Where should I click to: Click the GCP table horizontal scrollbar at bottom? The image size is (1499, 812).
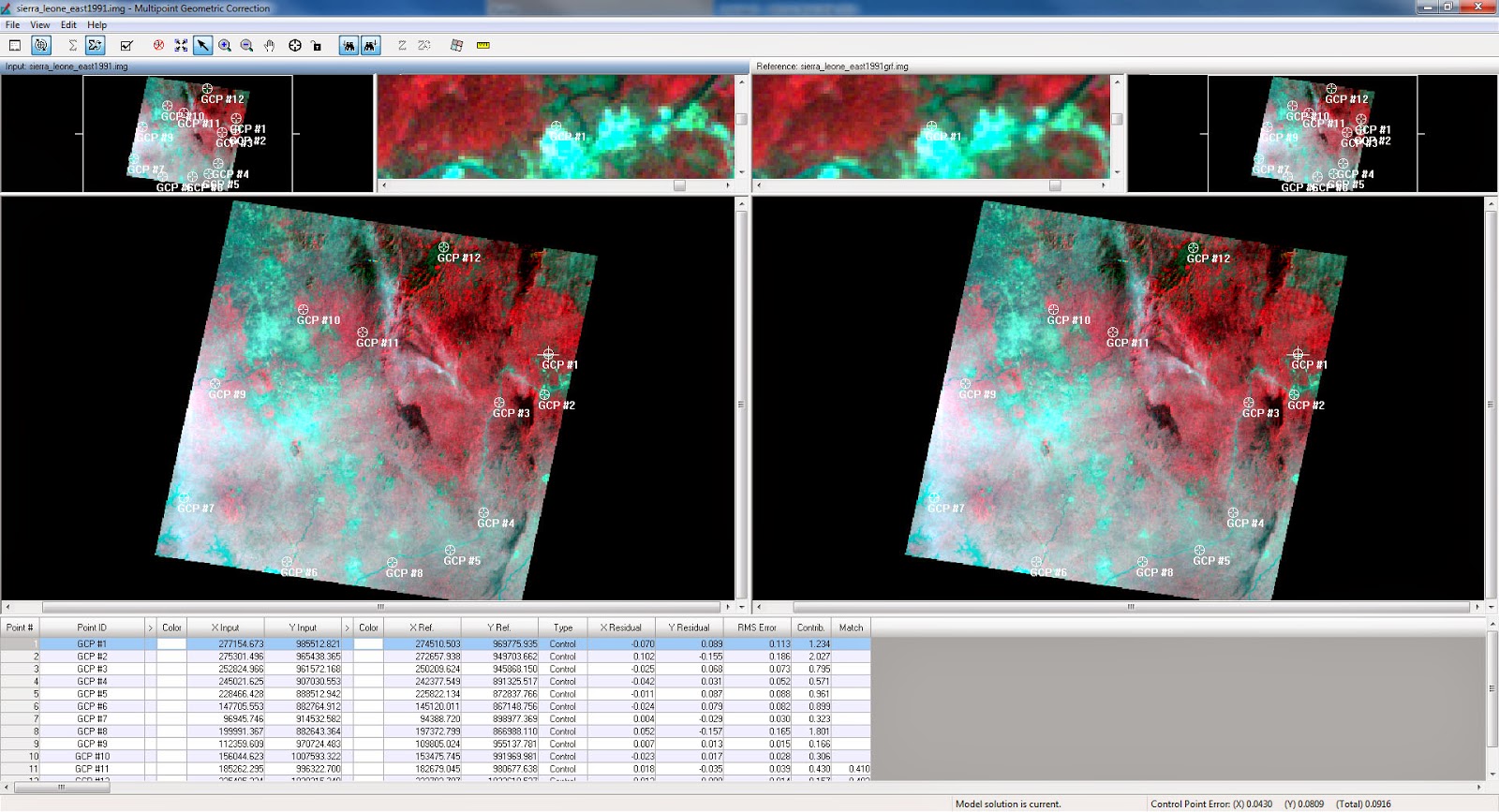745,787
